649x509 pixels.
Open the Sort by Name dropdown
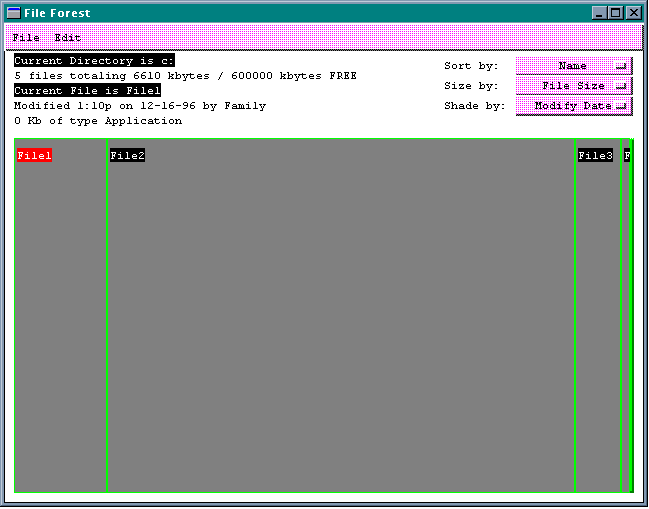point(574,66)
